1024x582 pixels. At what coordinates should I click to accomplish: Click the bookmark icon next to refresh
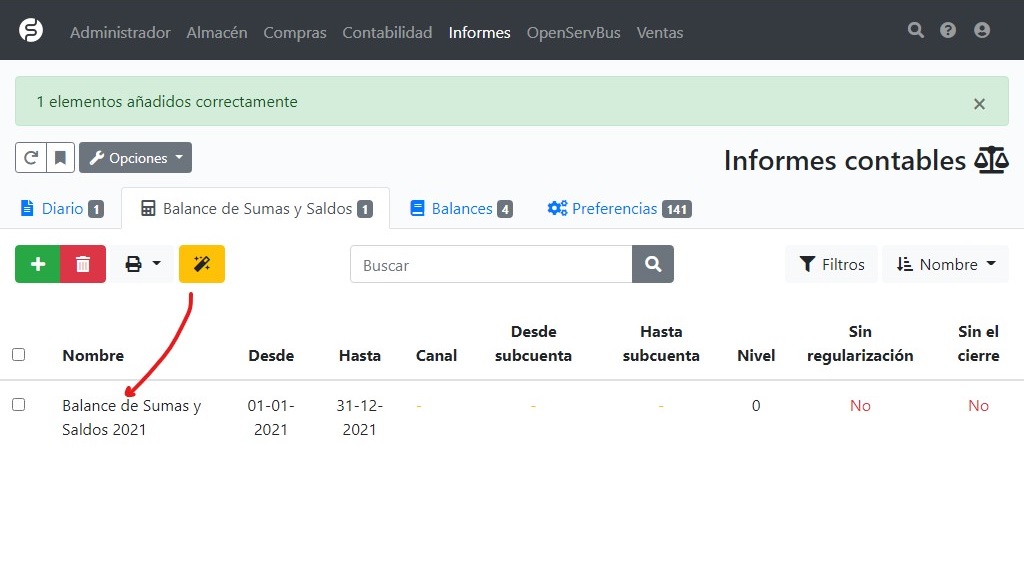(x=60, y=157)
